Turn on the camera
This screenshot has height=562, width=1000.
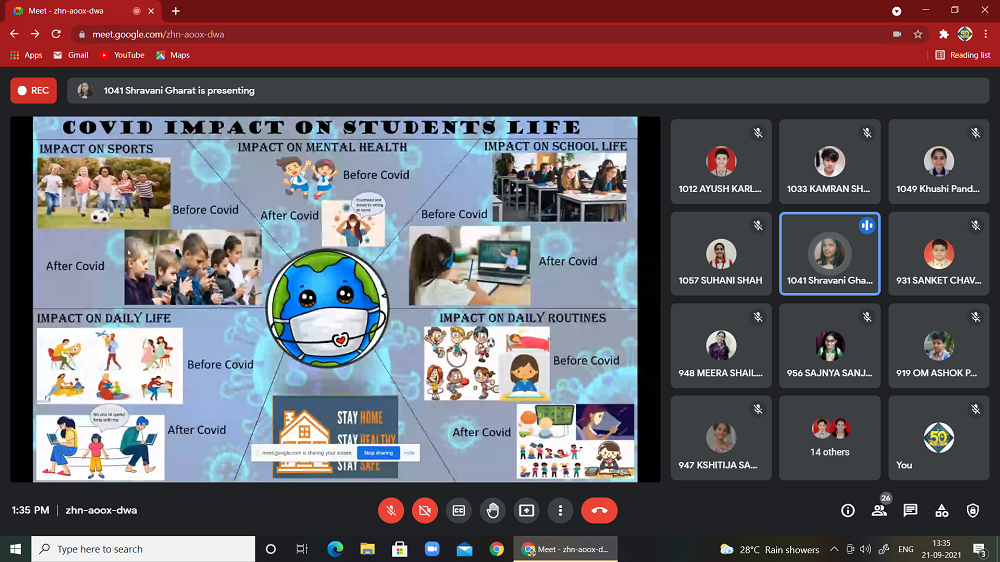tap(425, 510)
